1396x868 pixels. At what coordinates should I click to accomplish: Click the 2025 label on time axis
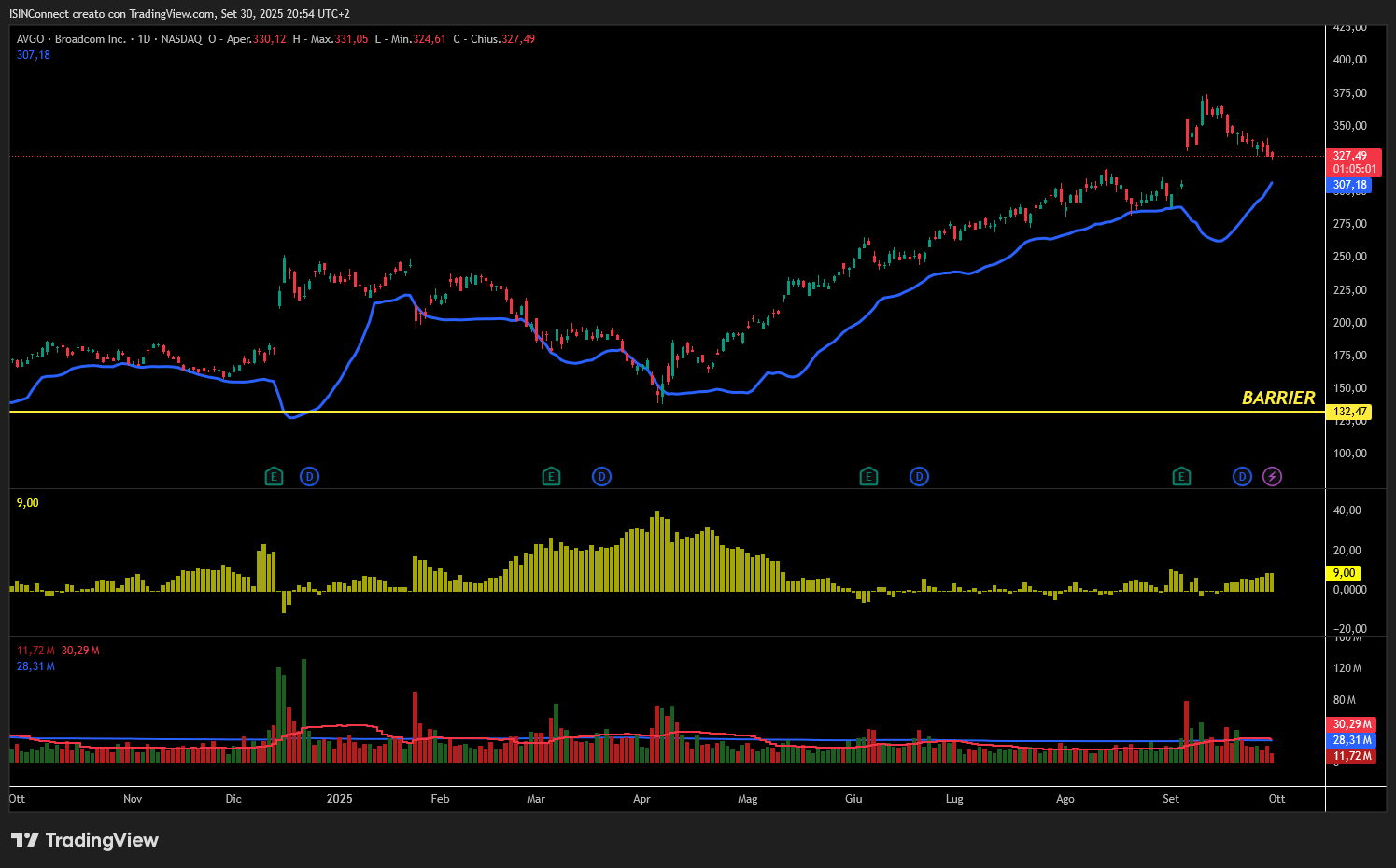pos(339,799)
